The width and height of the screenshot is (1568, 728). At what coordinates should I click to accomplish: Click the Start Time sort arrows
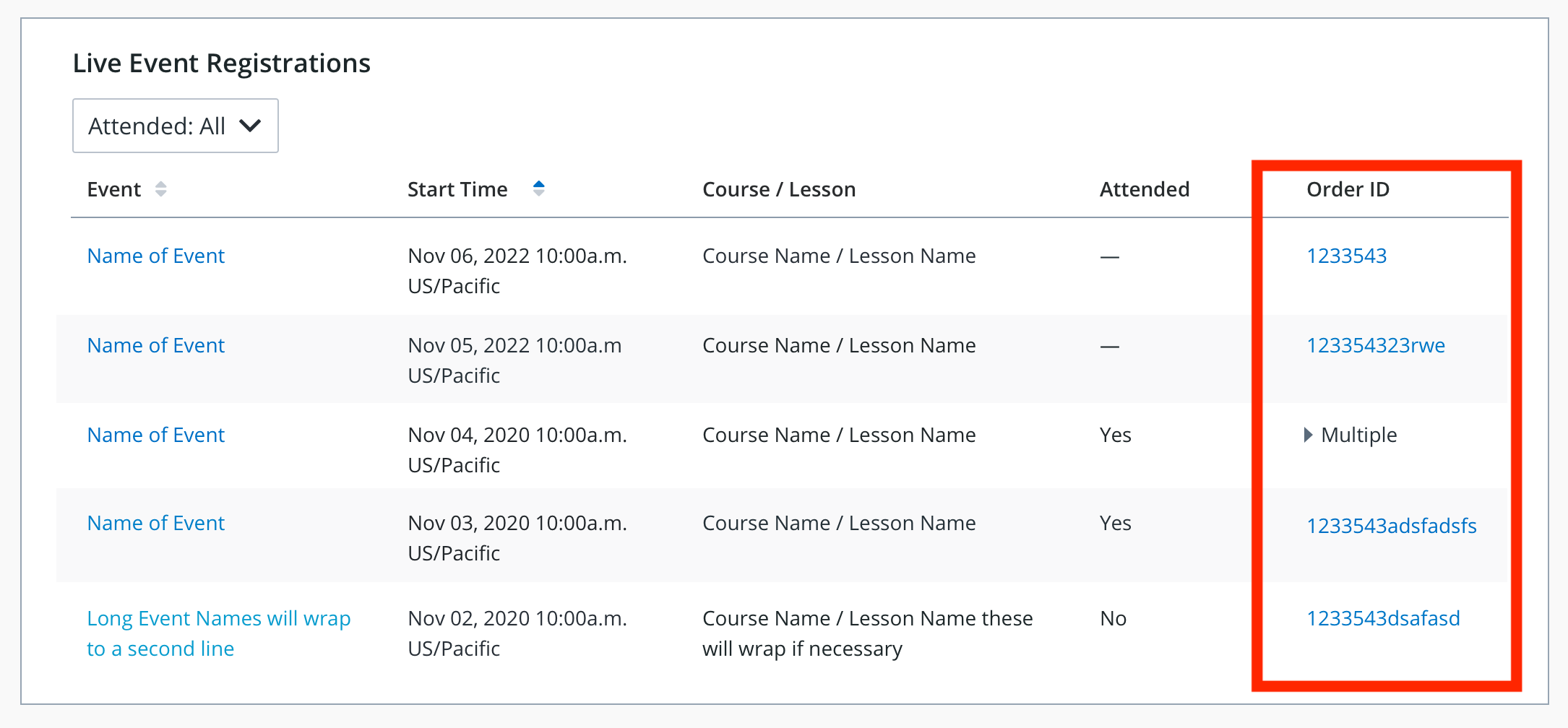(x=538, y=188)
